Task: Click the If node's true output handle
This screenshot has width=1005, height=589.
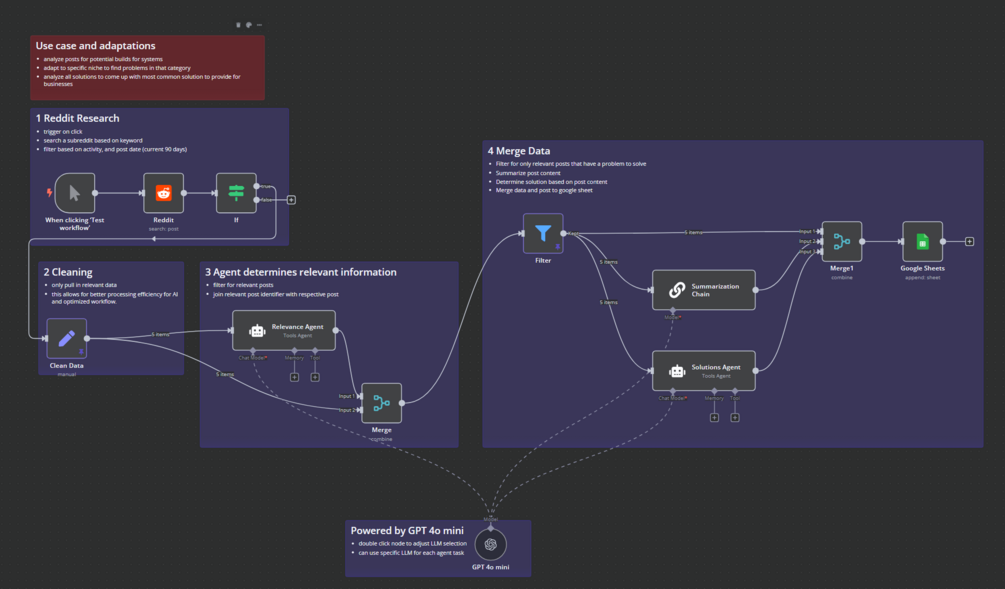Action: (x=256, y=186)
